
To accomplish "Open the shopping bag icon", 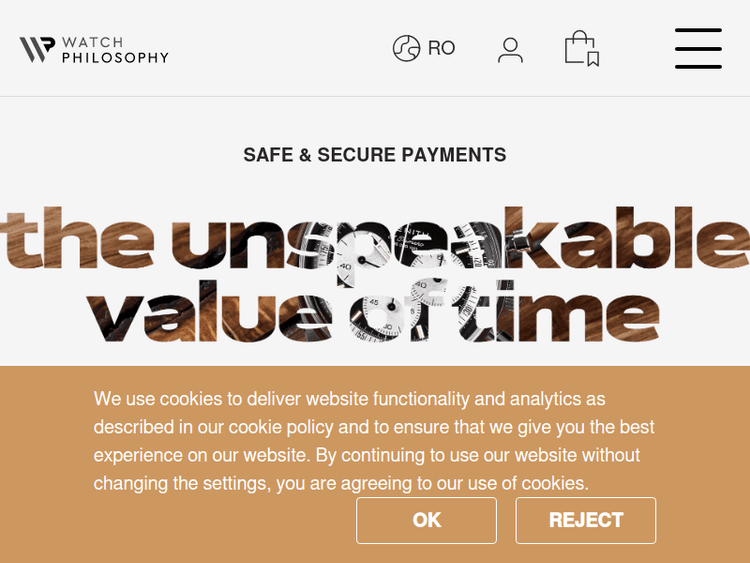I will pyautogui.click(x=578, y=46).
